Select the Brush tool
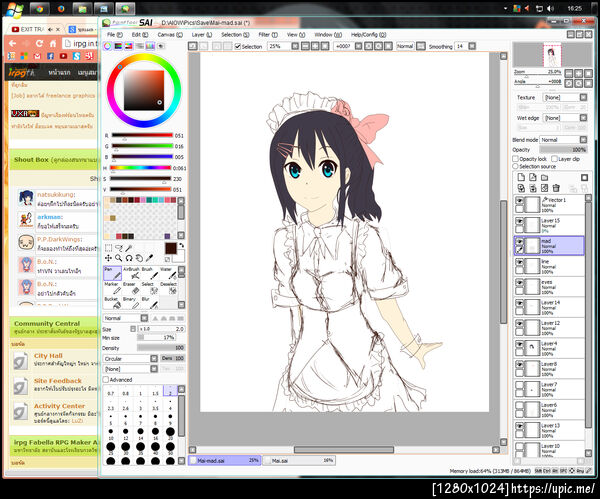This screenshot has height=499, width=600. tap(150, 273)
